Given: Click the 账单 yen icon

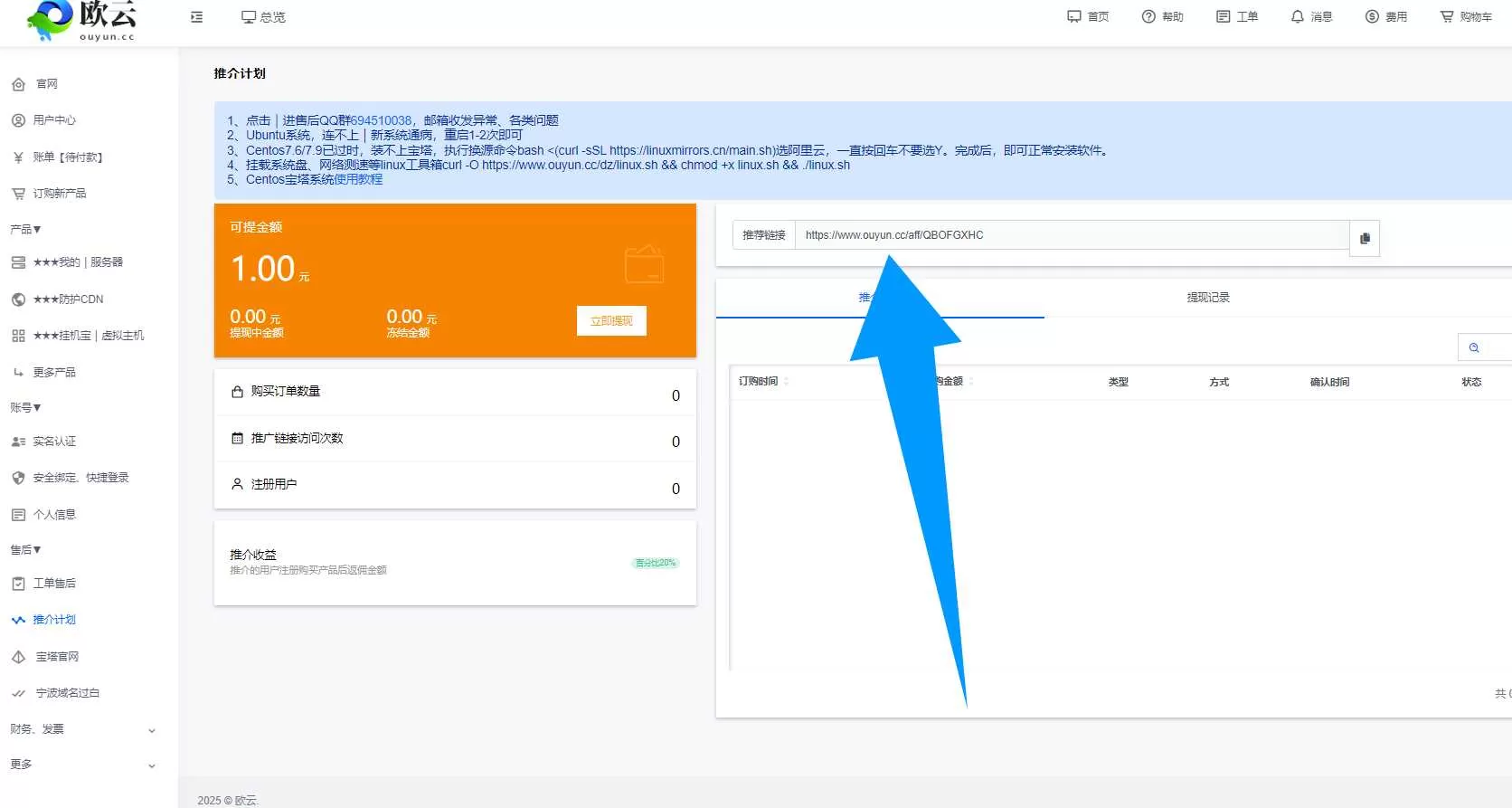Looking at the screenshot, I should pos(18,157).
